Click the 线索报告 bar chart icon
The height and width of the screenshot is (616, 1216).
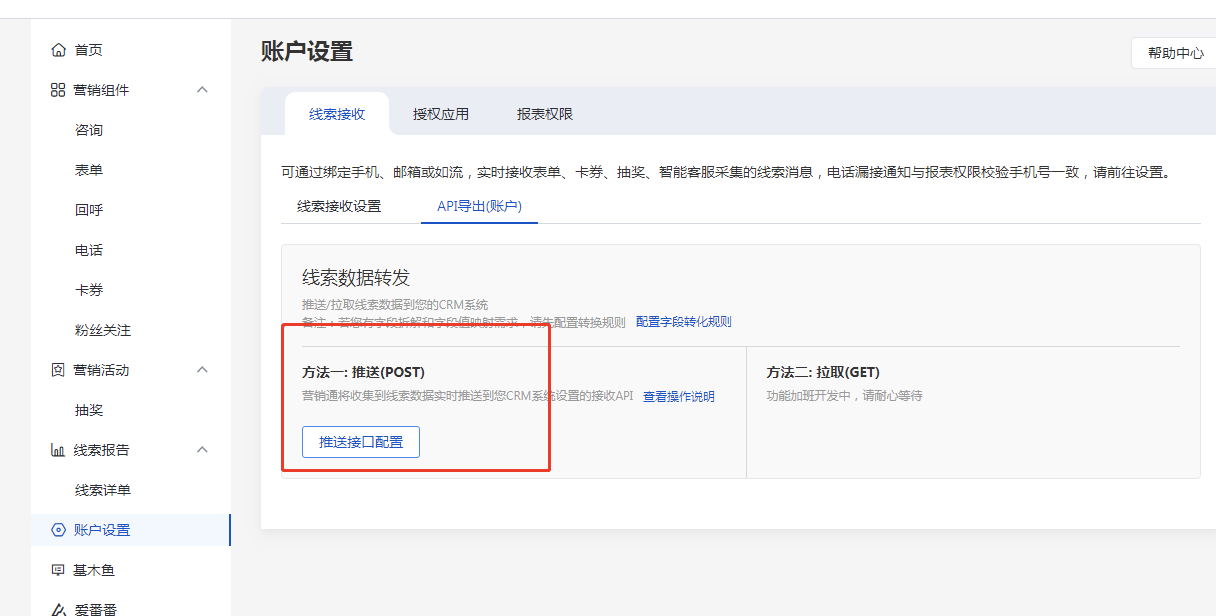pyautogui.click(x=58, y=450)
